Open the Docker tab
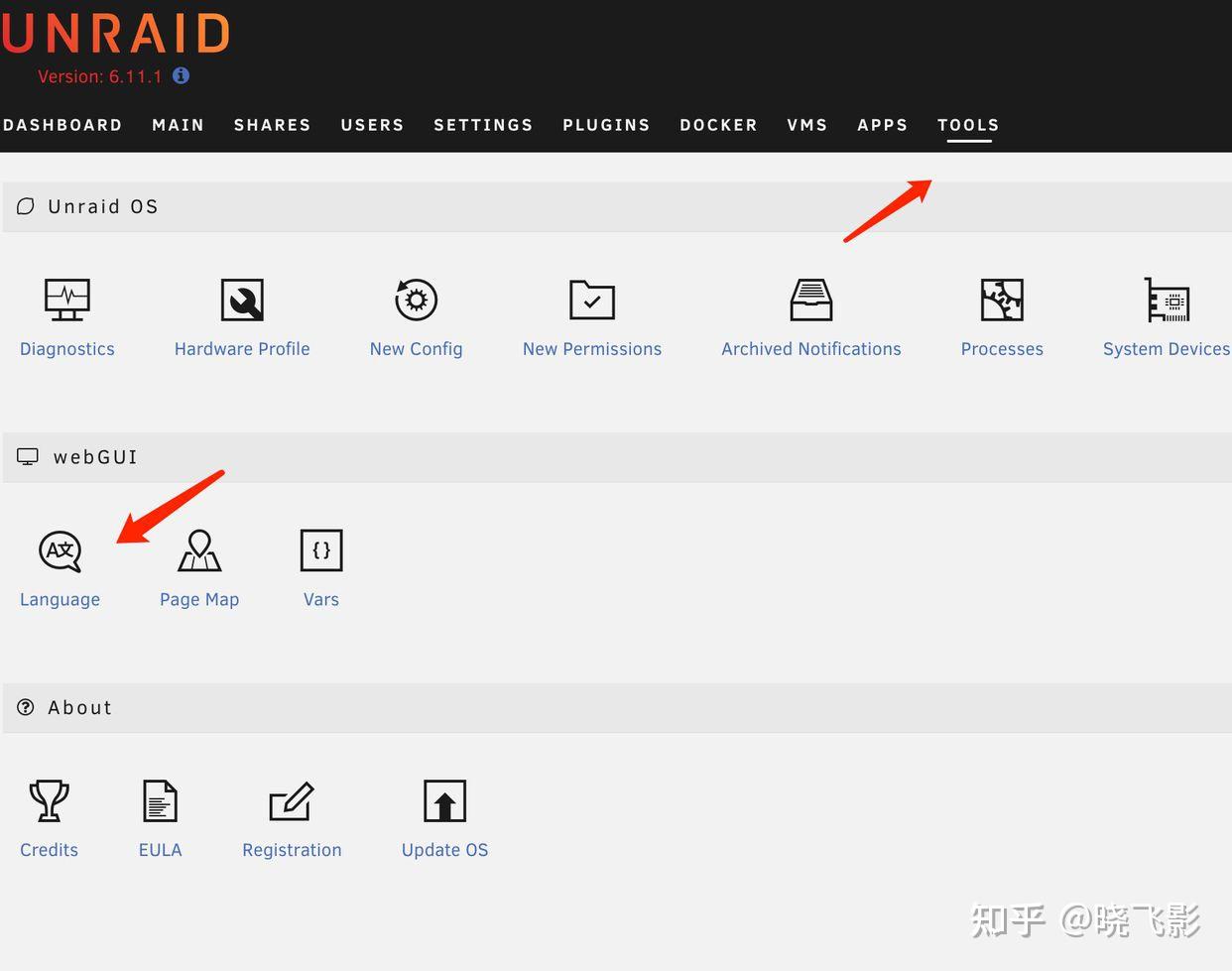This screenshot has width=1232, height=971. point(718,125)
